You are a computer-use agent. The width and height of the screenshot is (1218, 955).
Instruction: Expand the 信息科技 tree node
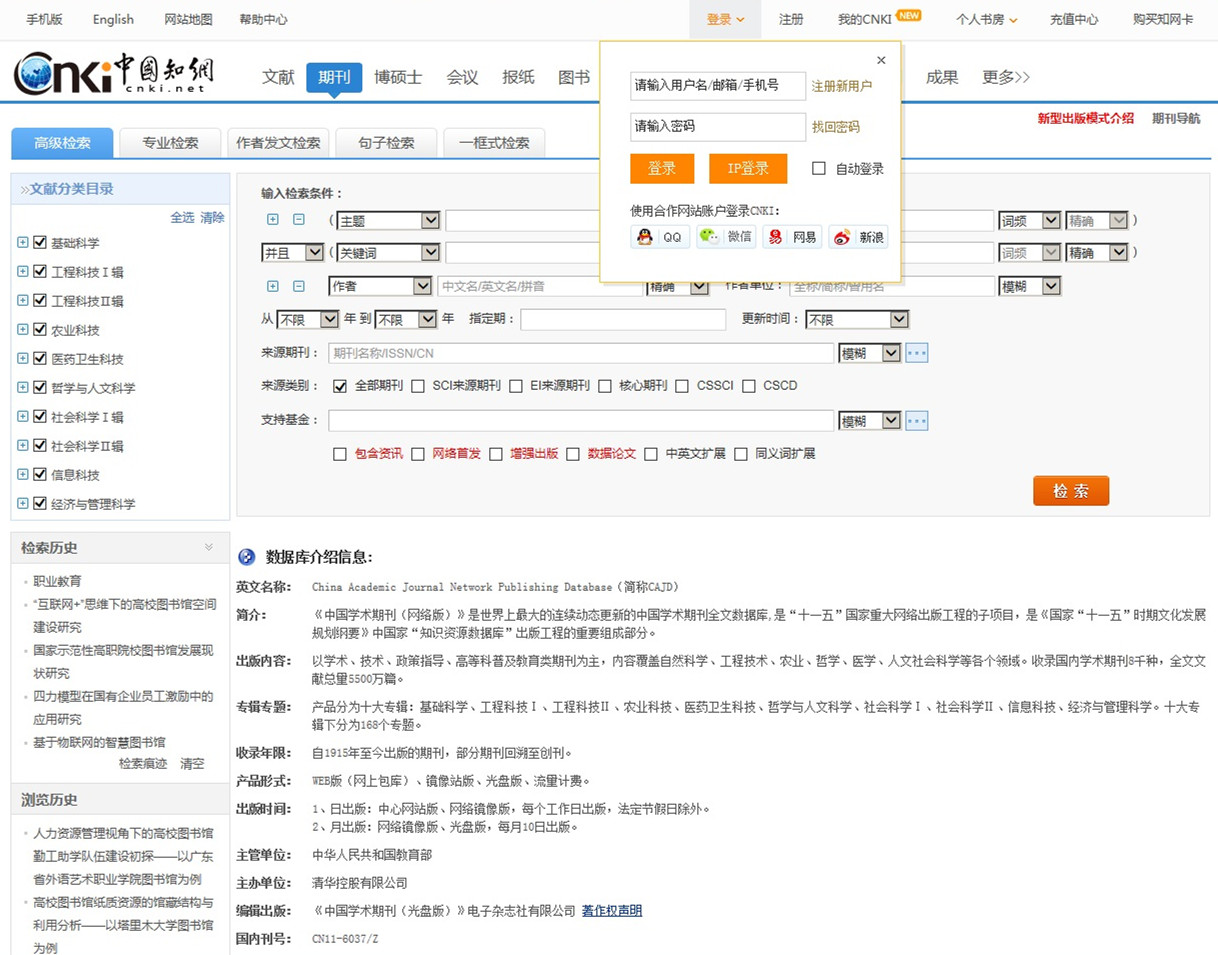pyautogui.click(x=23, y=475)
